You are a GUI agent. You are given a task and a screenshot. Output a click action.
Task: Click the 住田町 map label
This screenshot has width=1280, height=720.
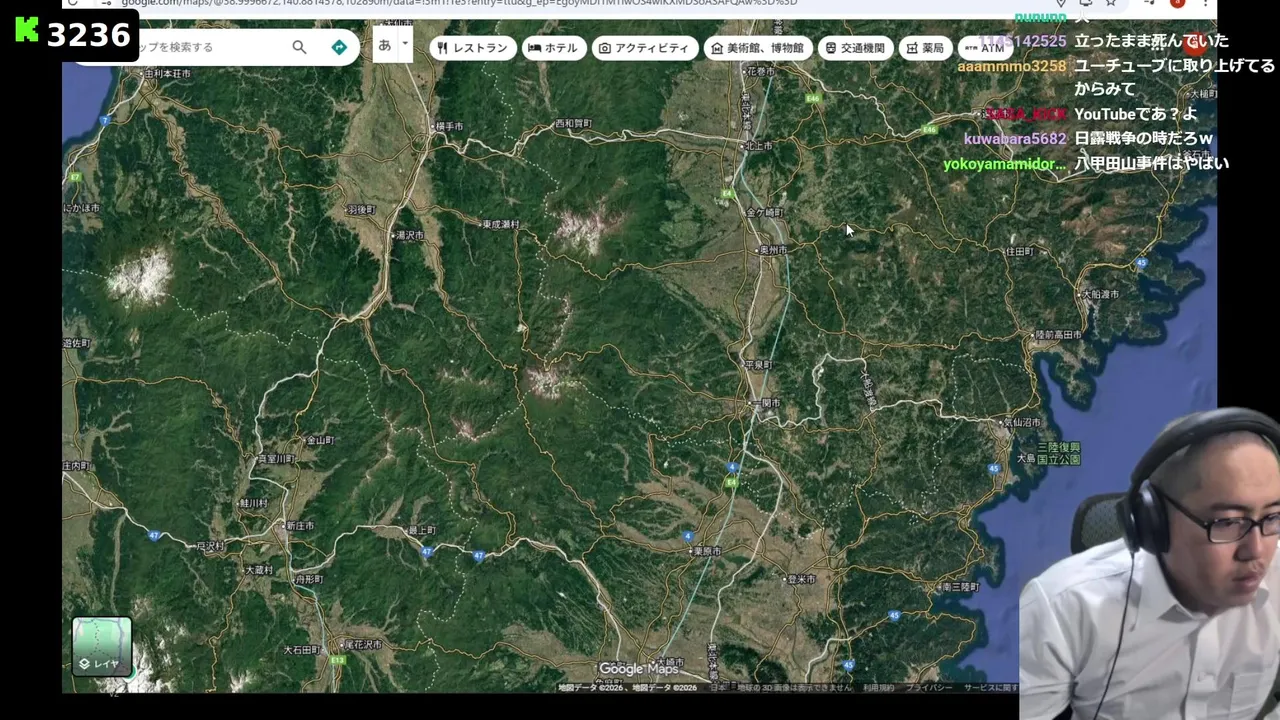(1019, 252)
